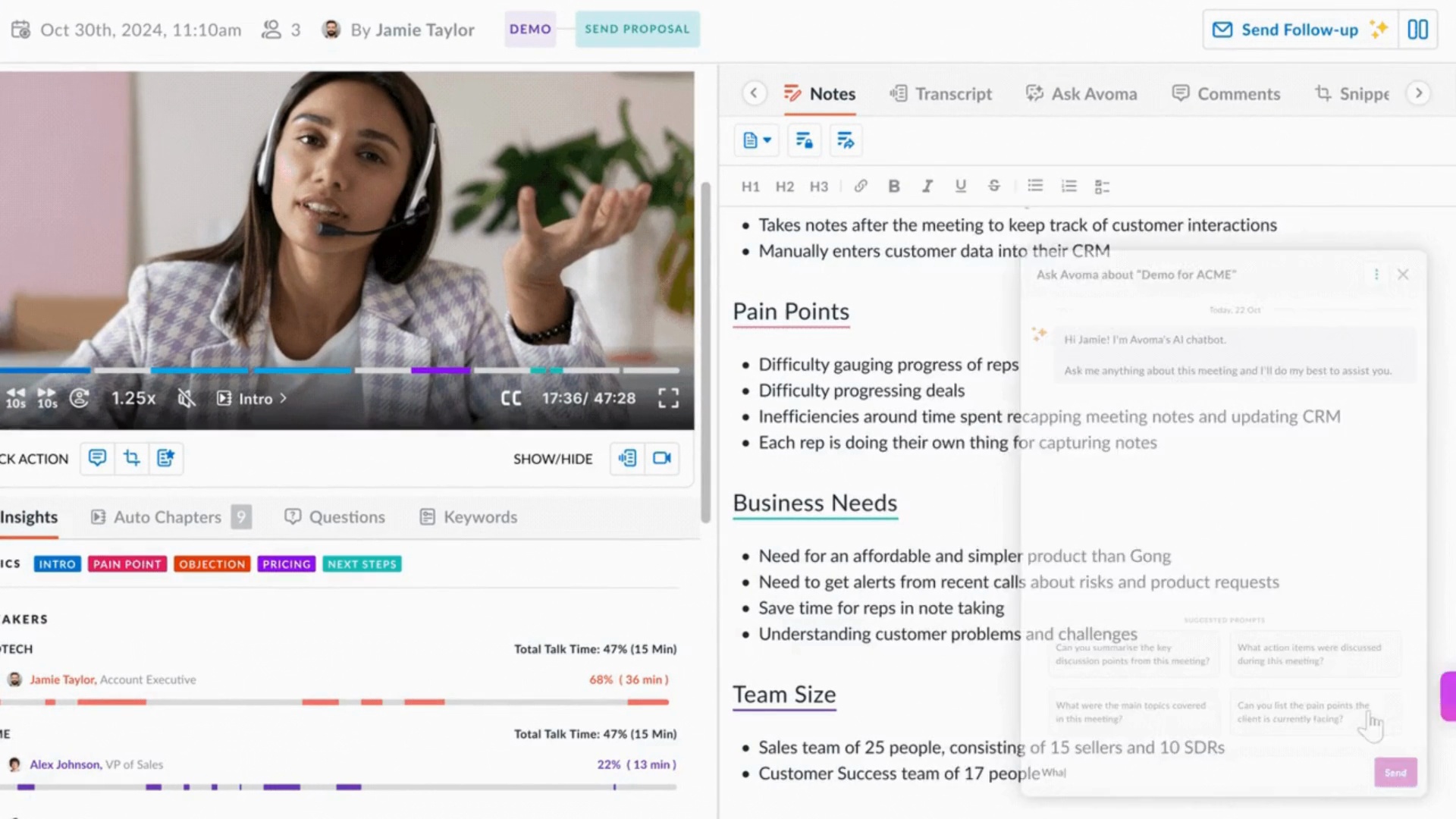The height and width of the screenshot is (819, 1456).
Task: Skip forward 10 seconds in video
Action: click(47, 398)
